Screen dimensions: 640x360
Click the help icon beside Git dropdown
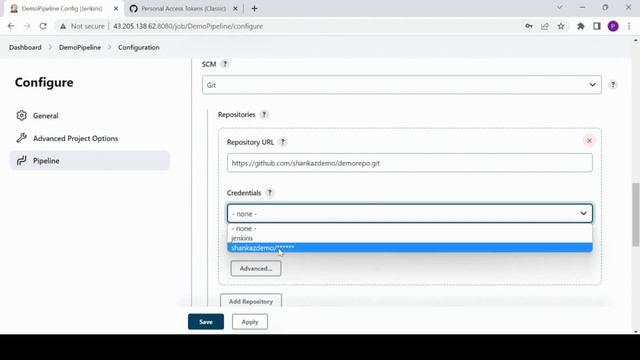[x=613, y=84]
